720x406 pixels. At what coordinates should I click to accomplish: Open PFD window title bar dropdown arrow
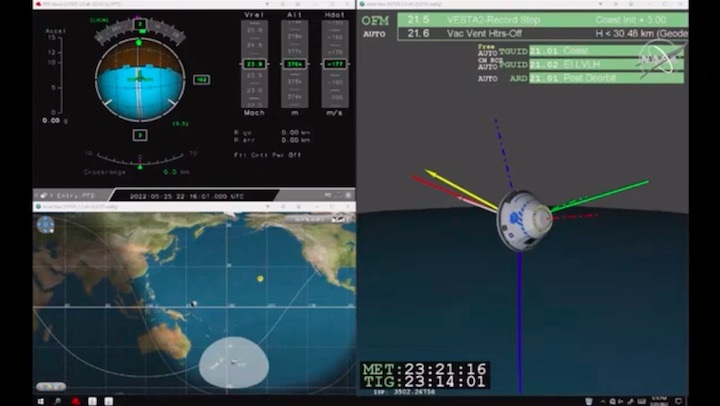[x=267, y=4]
